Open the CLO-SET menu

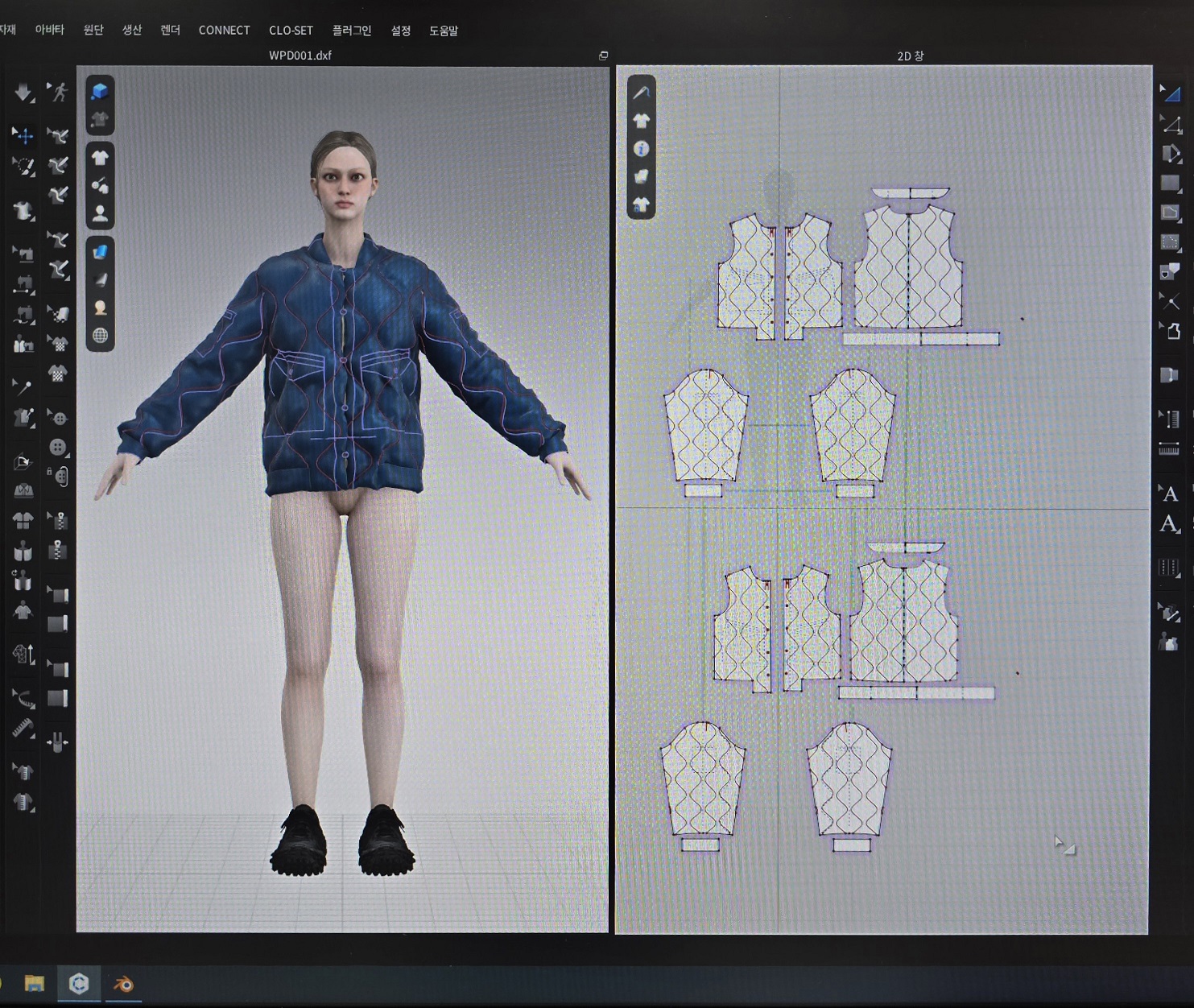291,30
